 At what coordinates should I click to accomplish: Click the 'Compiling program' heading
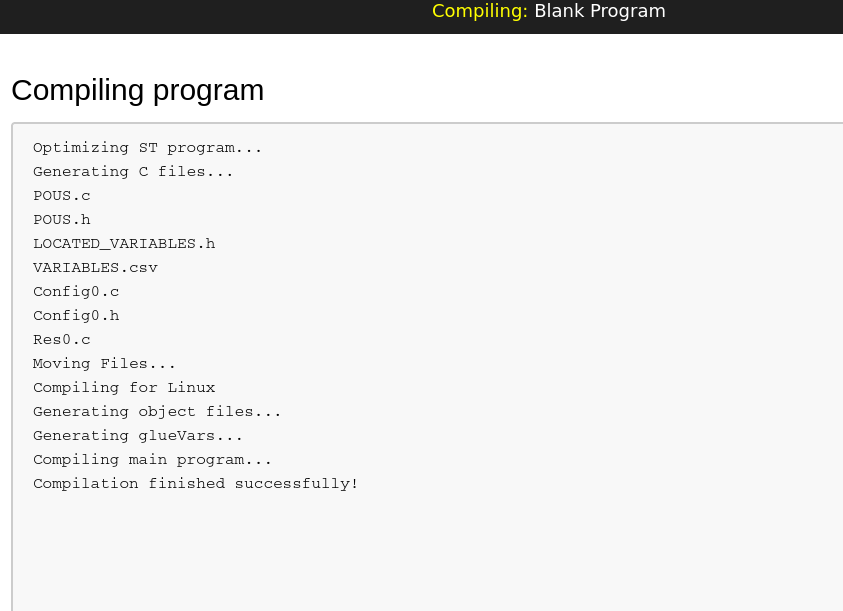pyautogui.click(x=138, y=90)
